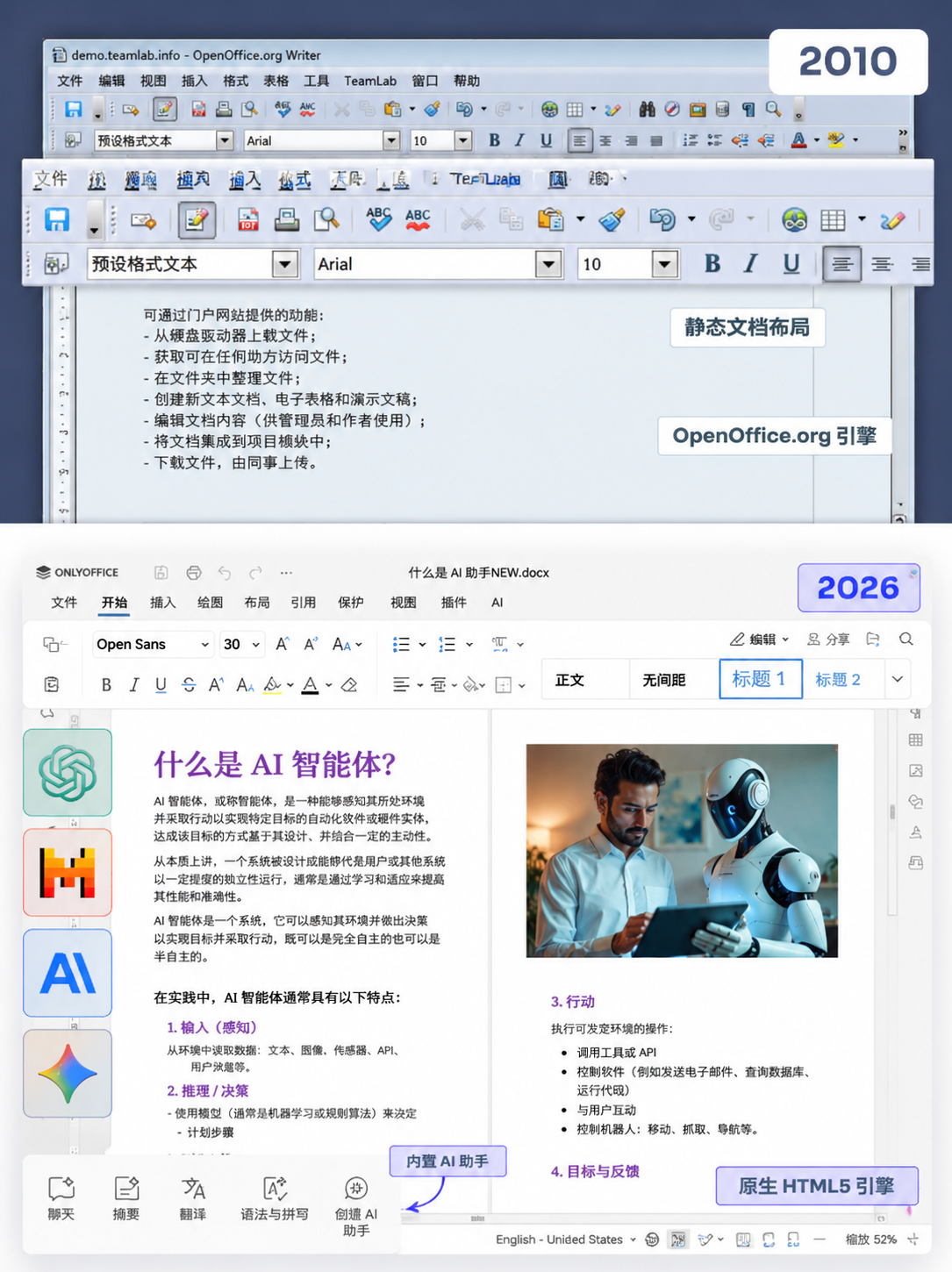Open the Navigator compass icon in OpenOffice toolbar
Screen dimensions: 952x1272
672,109
